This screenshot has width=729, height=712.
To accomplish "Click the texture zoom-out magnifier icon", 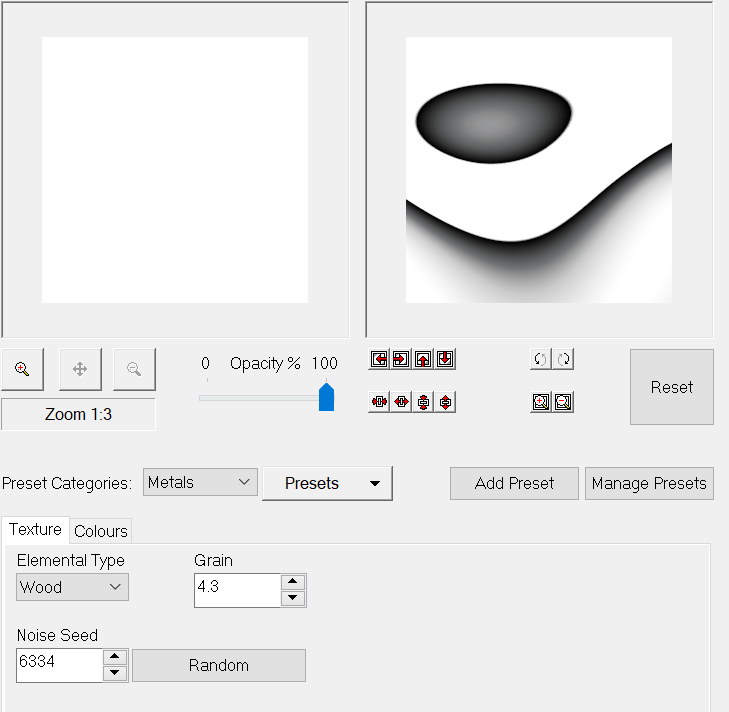I will click(x=563, y=402).
